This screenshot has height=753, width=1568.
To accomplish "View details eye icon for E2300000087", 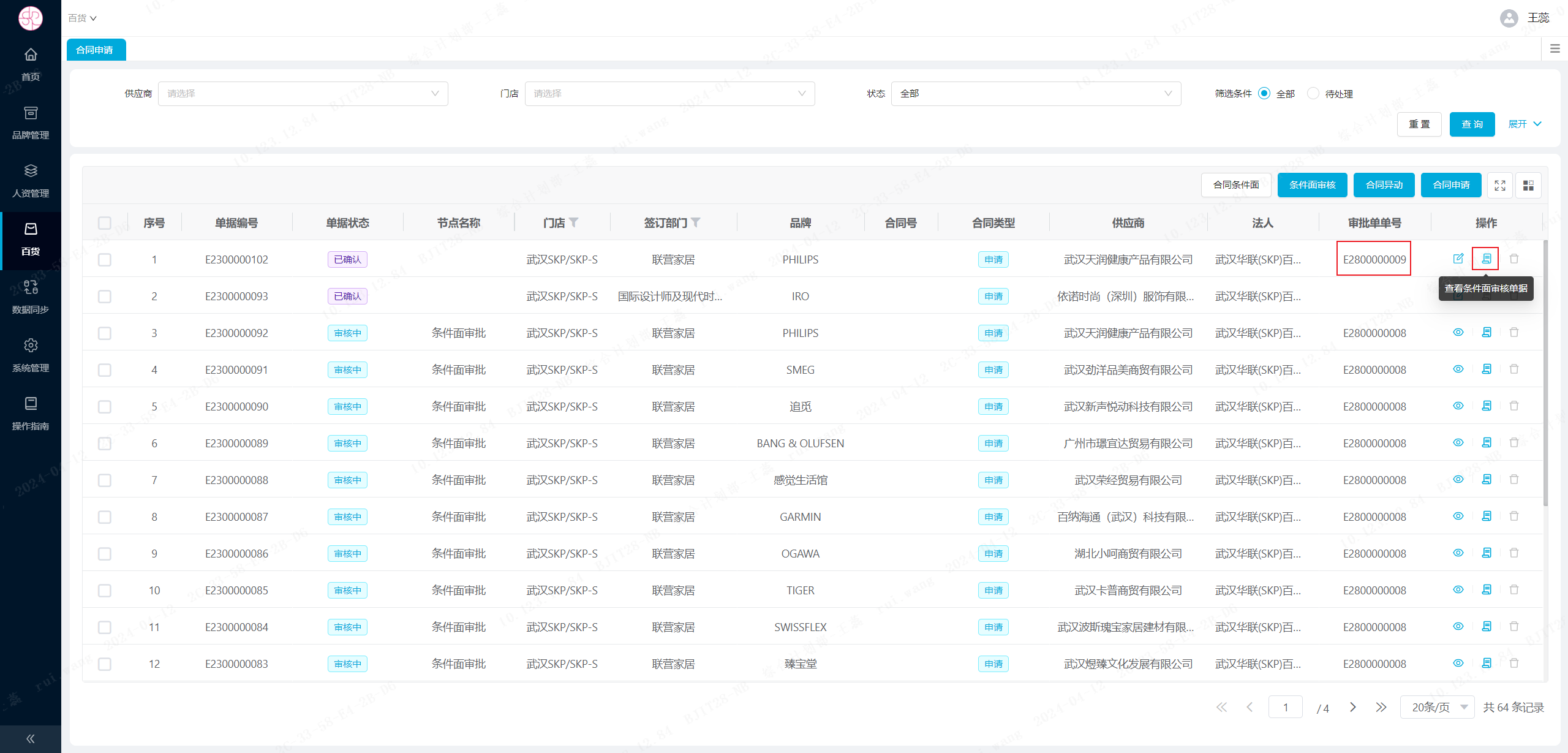I will click(x=1458, y=516).
